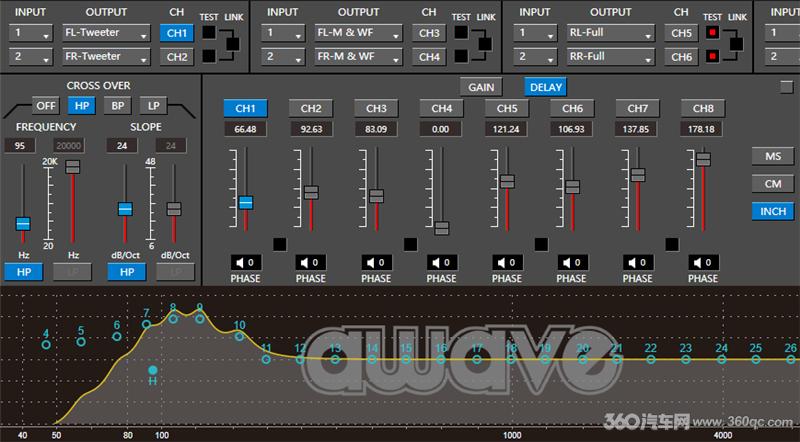Toggle TEST box for CH1
The width and height of the screenshot is (800, 442).
(x=209, y=32)
